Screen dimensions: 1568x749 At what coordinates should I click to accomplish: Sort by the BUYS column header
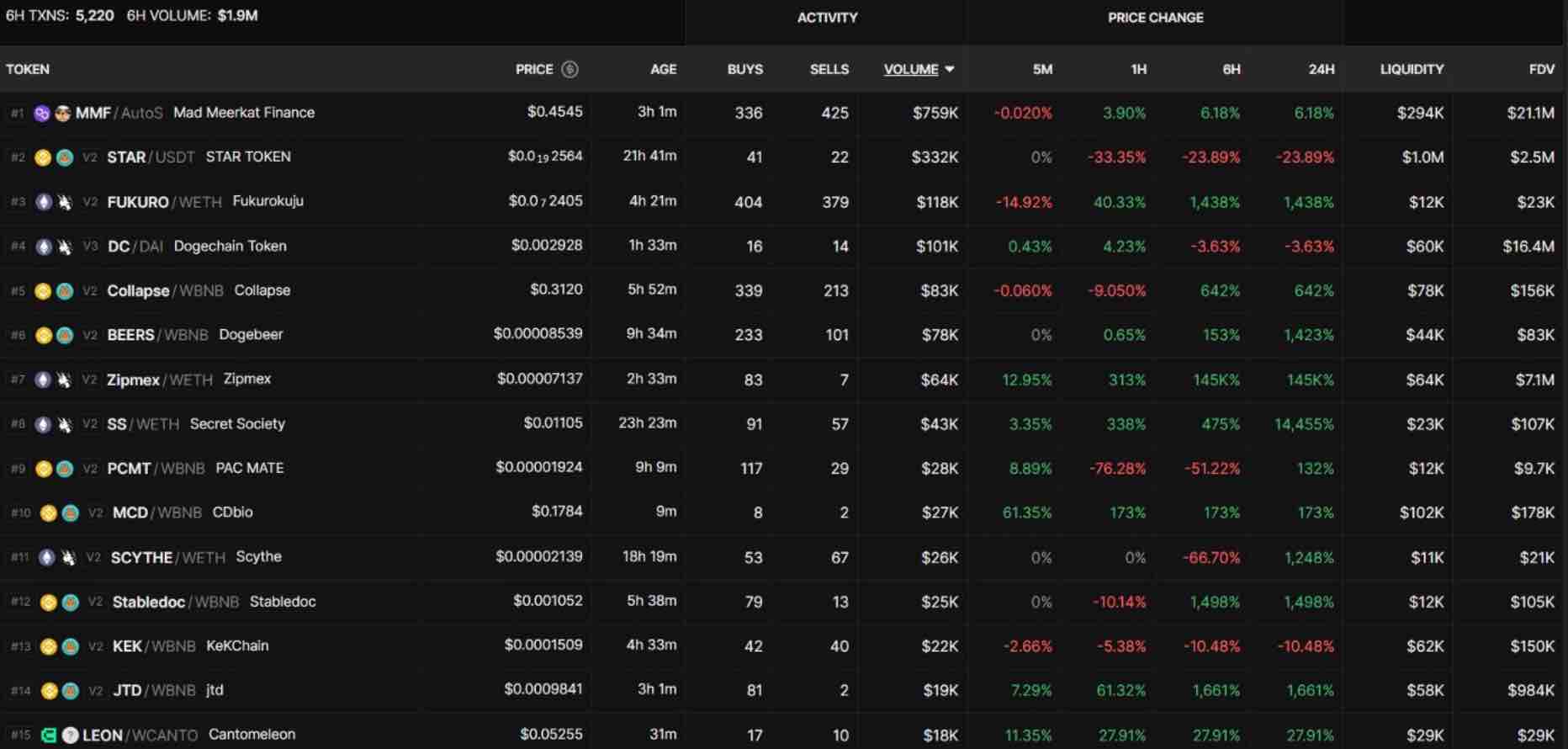point(745,69)
